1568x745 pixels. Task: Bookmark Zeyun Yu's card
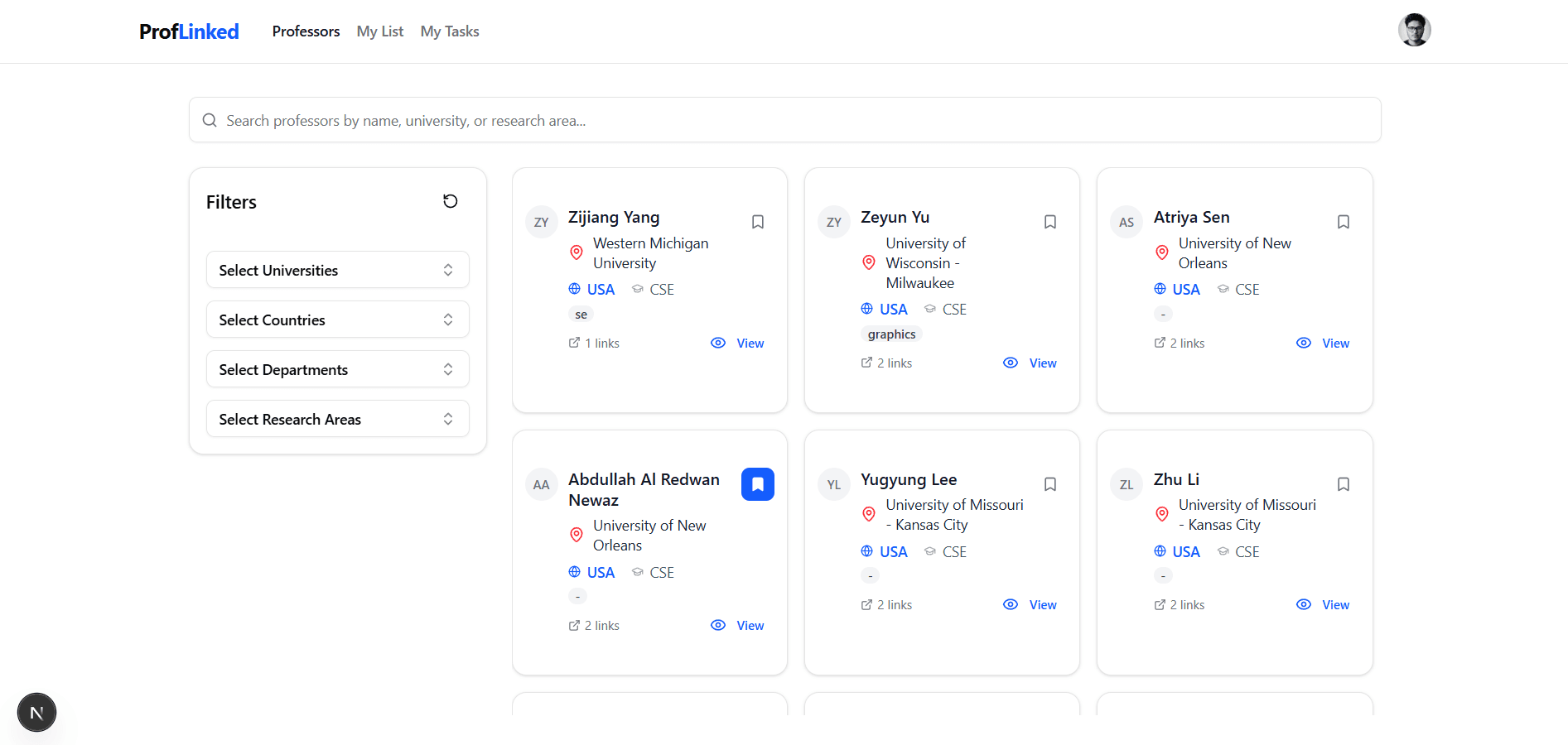[1050, 222]
